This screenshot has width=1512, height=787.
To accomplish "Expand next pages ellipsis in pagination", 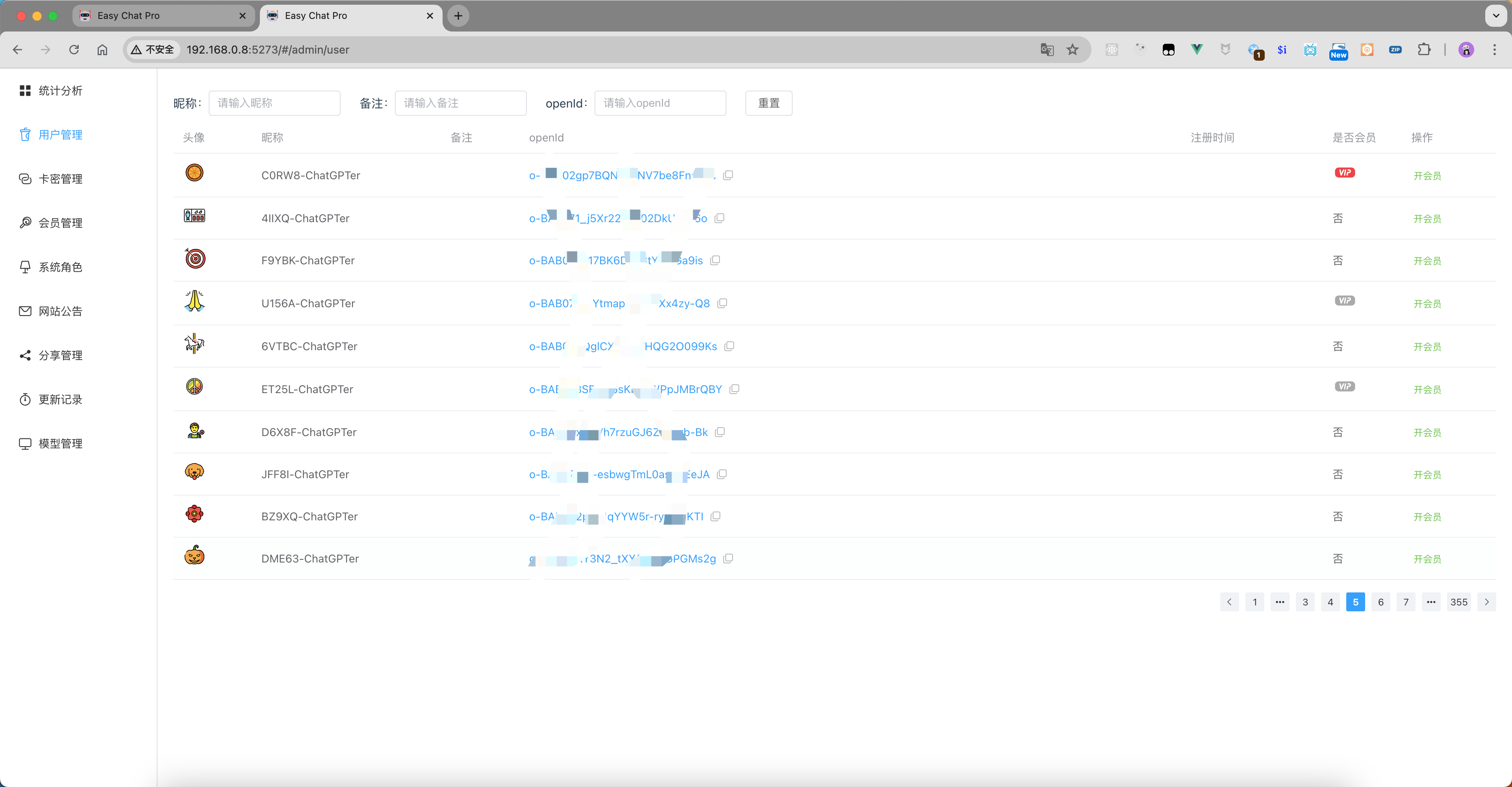I will tap(1431, 602).
